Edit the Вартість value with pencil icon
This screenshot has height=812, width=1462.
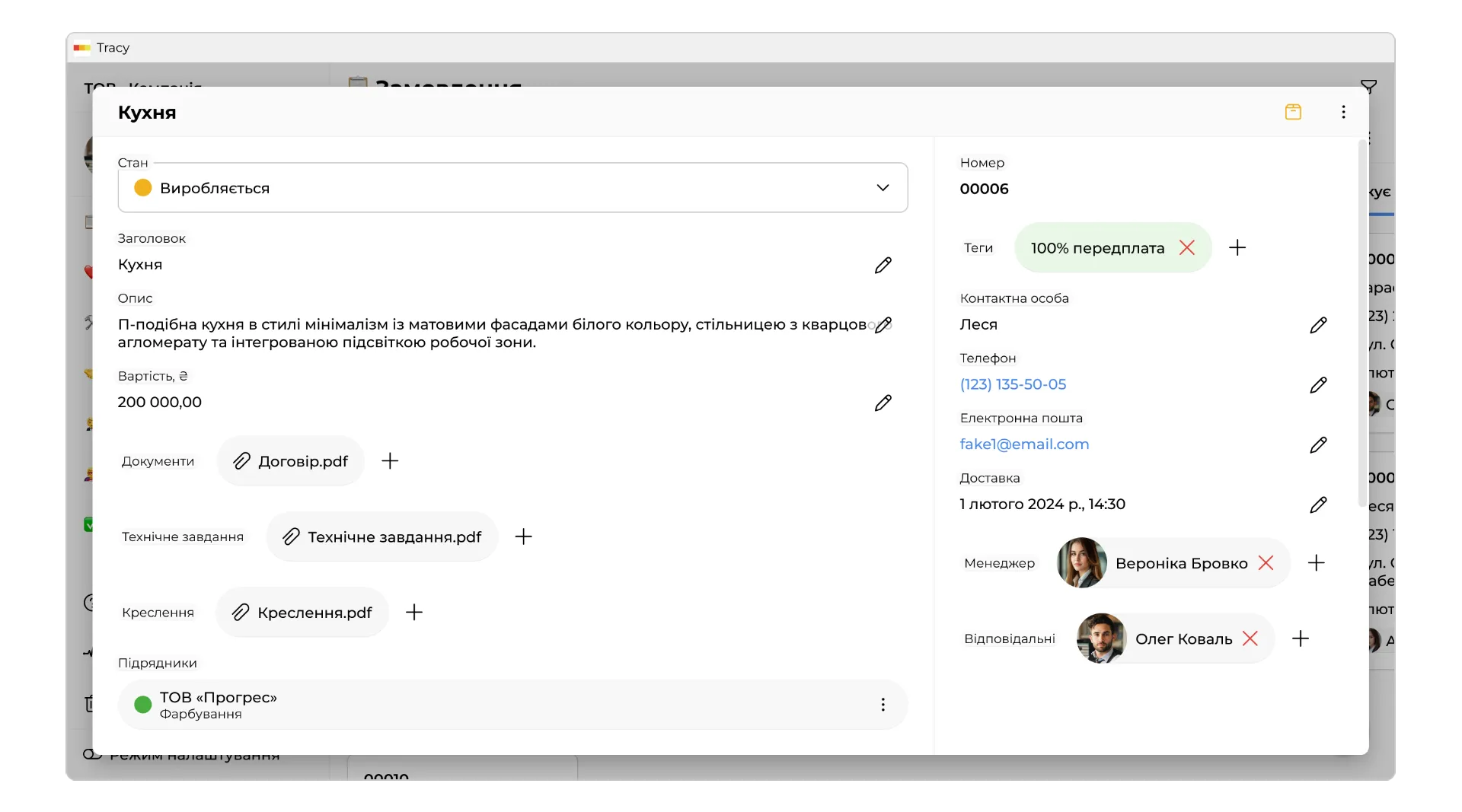point(883,403)
